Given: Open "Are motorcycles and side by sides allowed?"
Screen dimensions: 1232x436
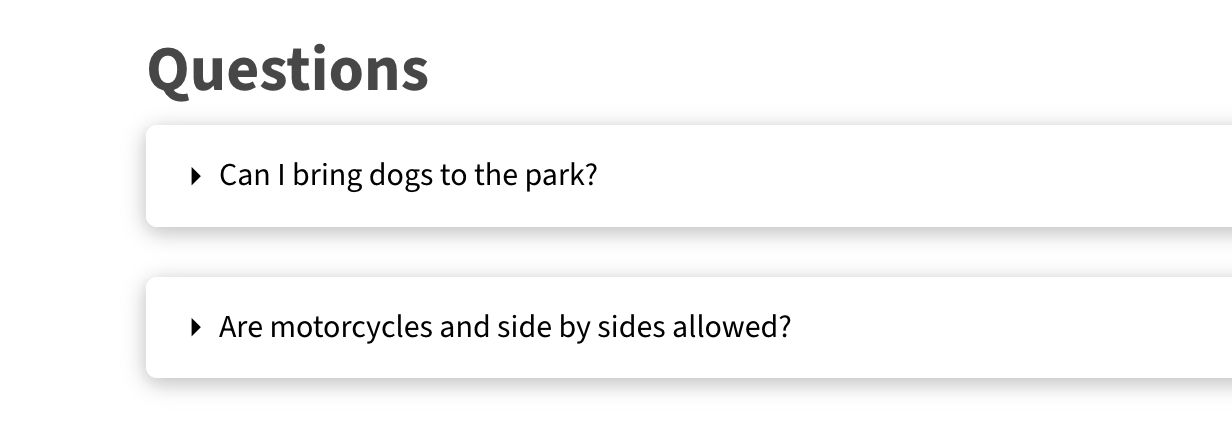Looking at the screenshot, I should tap(504, 328).
